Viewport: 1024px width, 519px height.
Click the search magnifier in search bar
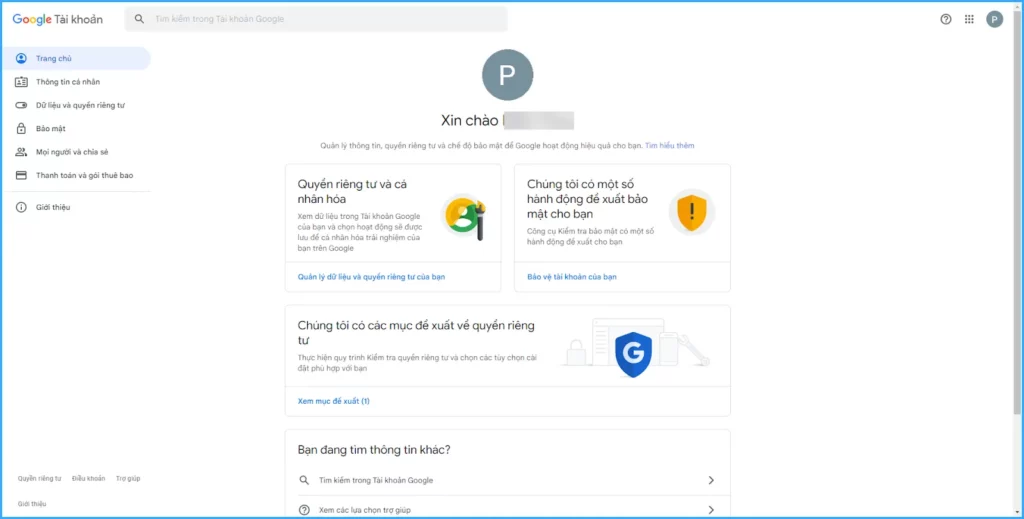139,19
